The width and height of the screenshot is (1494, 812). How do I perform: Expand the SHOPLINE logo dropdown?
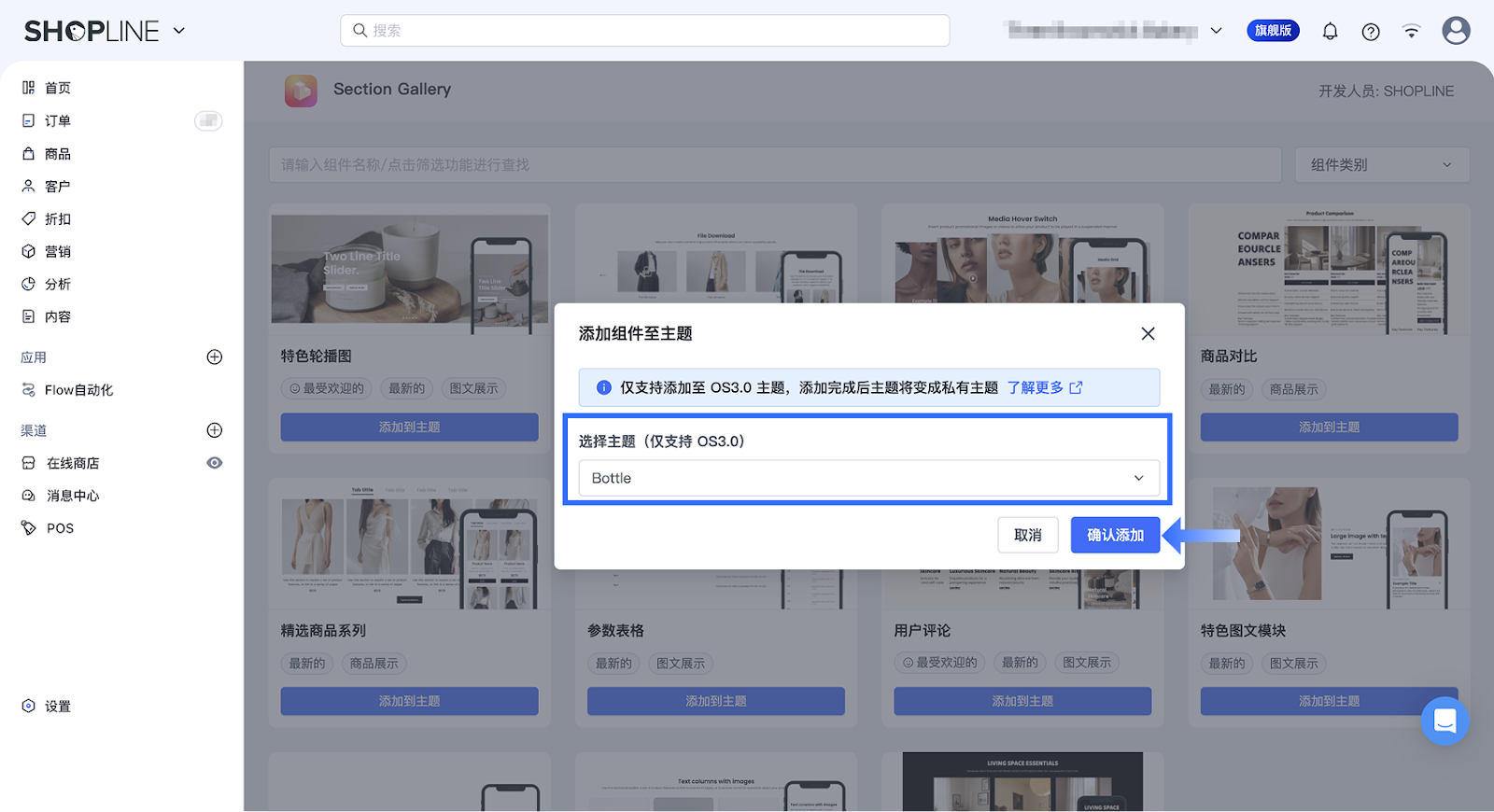[179, 31]
